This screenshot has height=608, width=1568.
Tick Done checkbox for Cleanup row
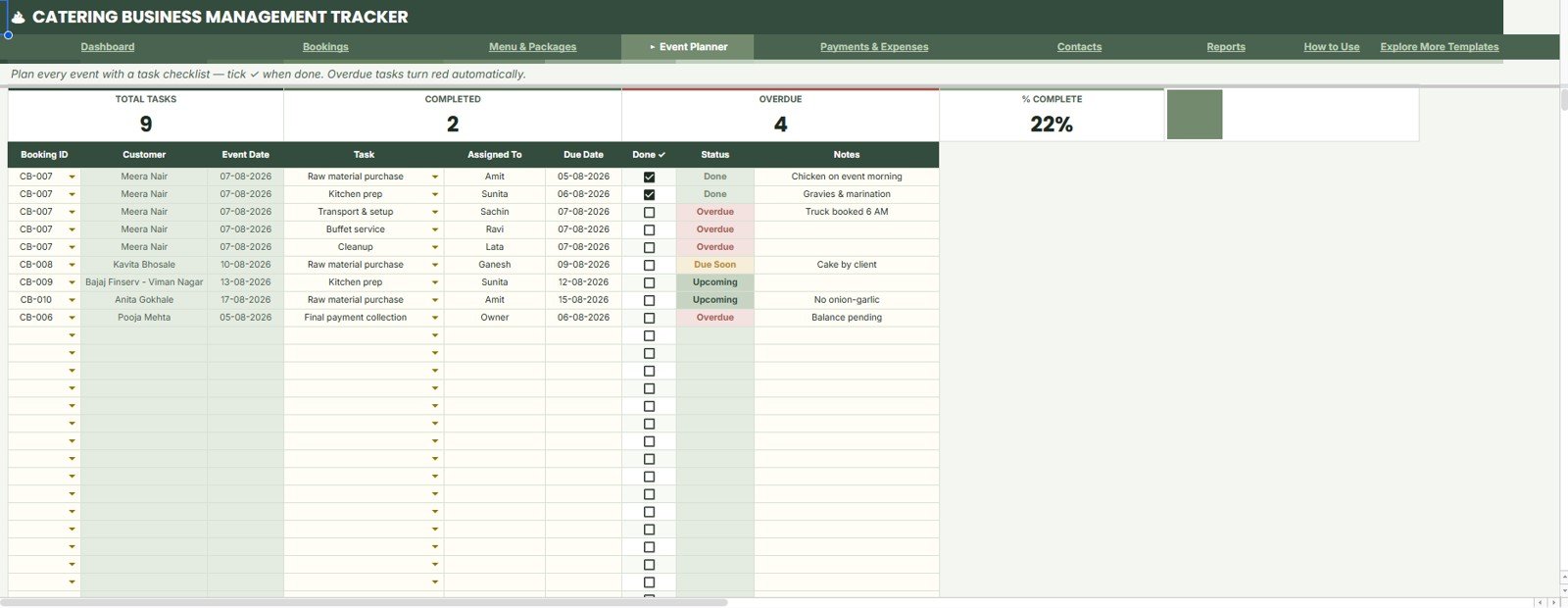click(x=649, y=247)
